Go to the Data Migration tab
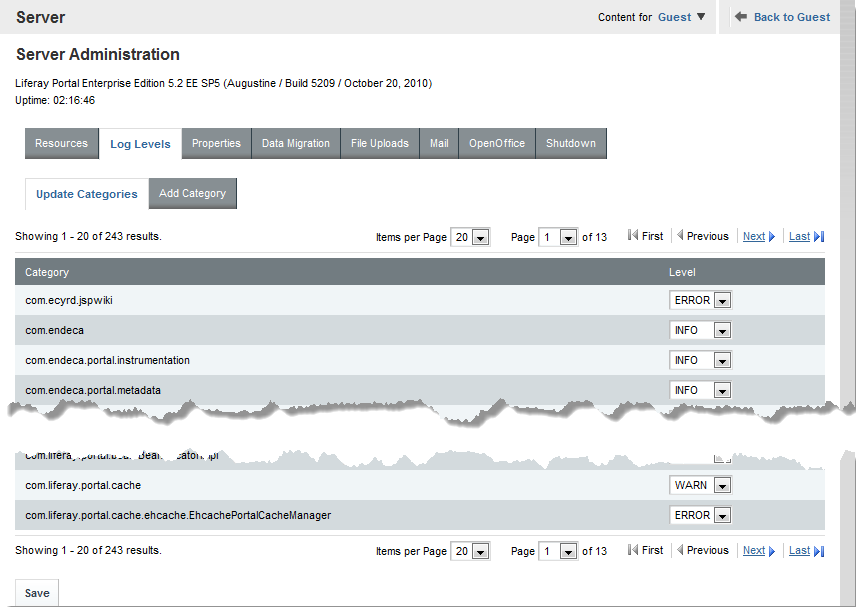The image size is (856, 607). click(x=296, y=144)
